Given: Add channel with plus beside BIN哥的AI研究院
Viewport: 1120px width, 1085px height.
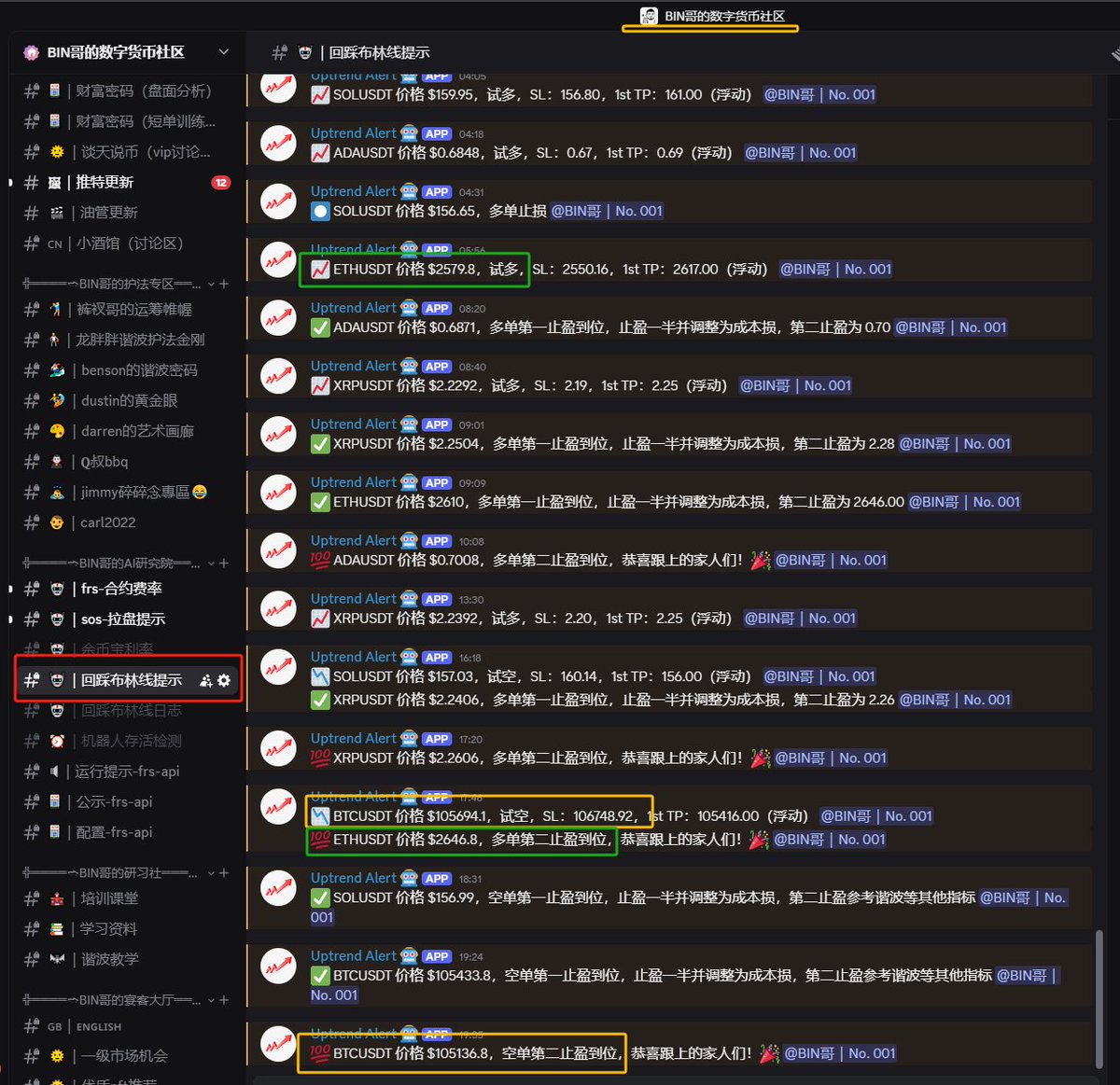Looking at the screenshot, I should 224,563.
